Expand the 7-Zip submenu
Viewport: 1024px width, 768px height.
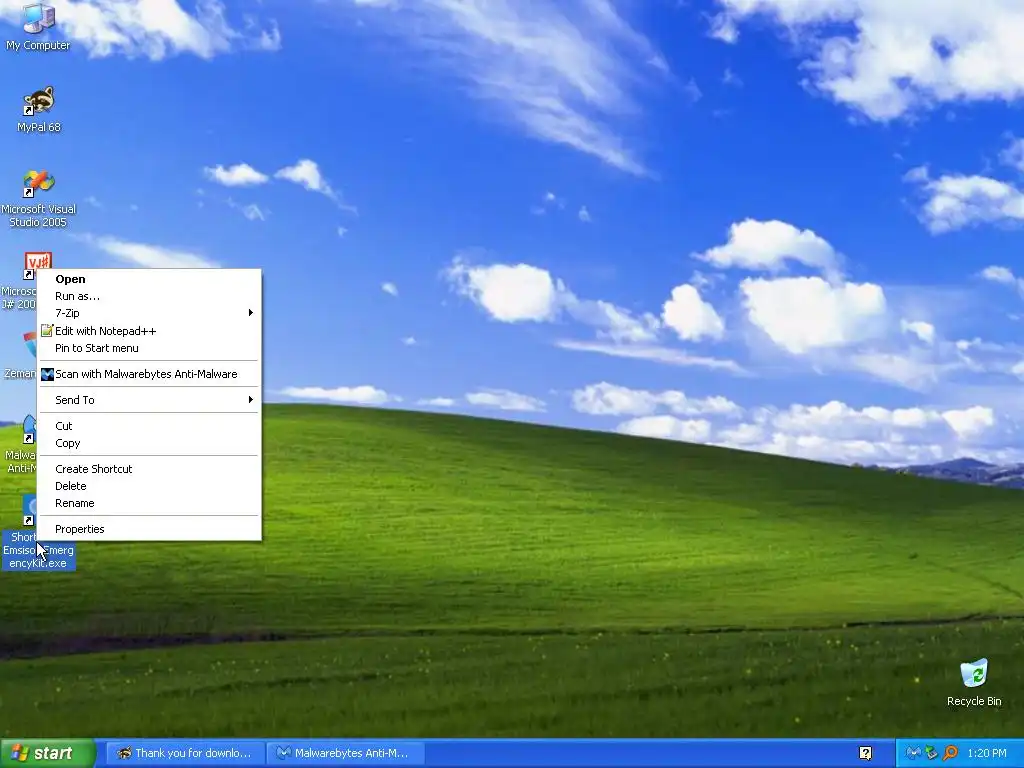click(150, 313)
